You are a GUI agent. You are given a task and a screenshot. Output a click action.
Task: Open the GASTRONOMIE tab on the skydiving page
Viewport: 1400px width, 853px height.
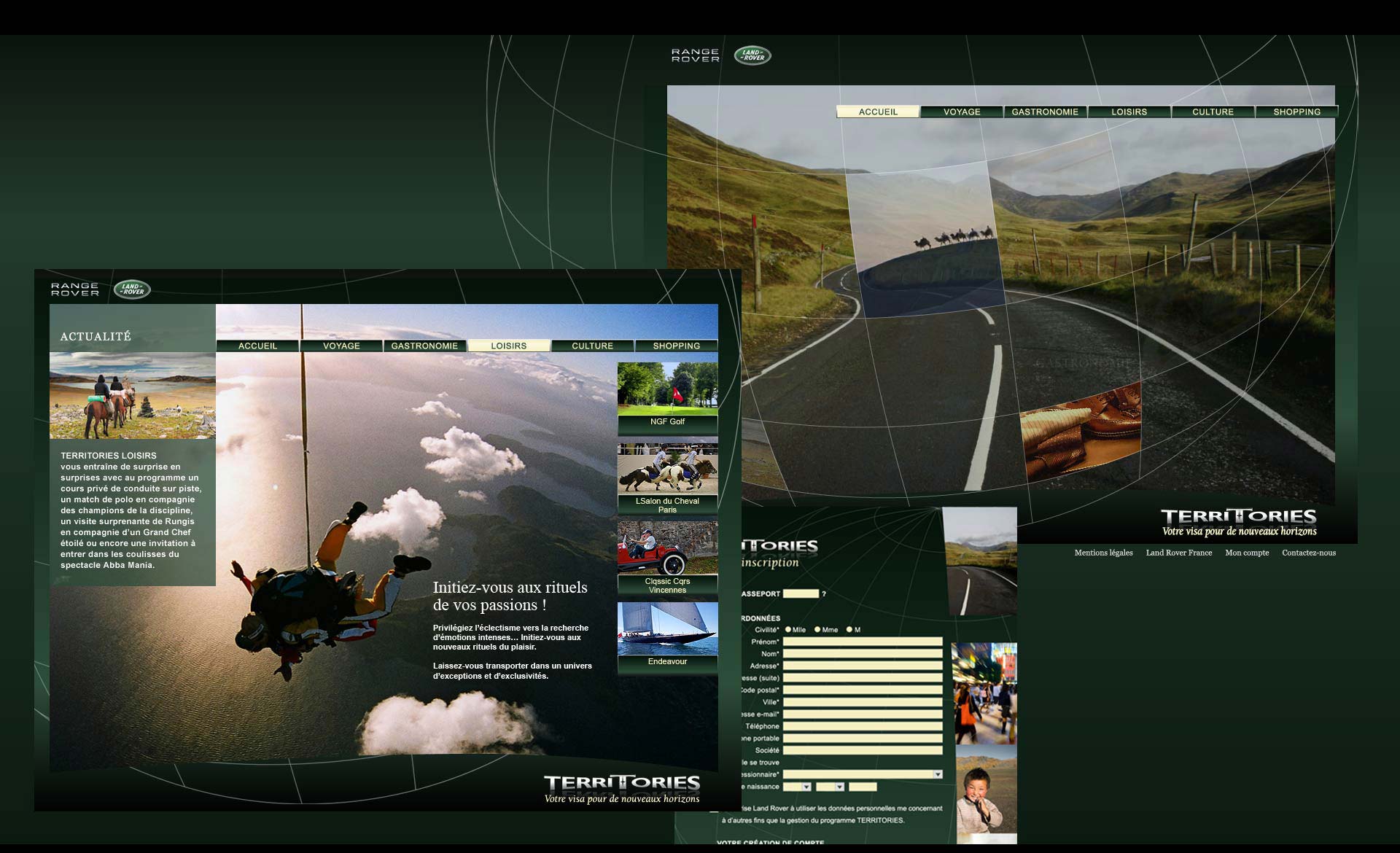tap(424, 346)
